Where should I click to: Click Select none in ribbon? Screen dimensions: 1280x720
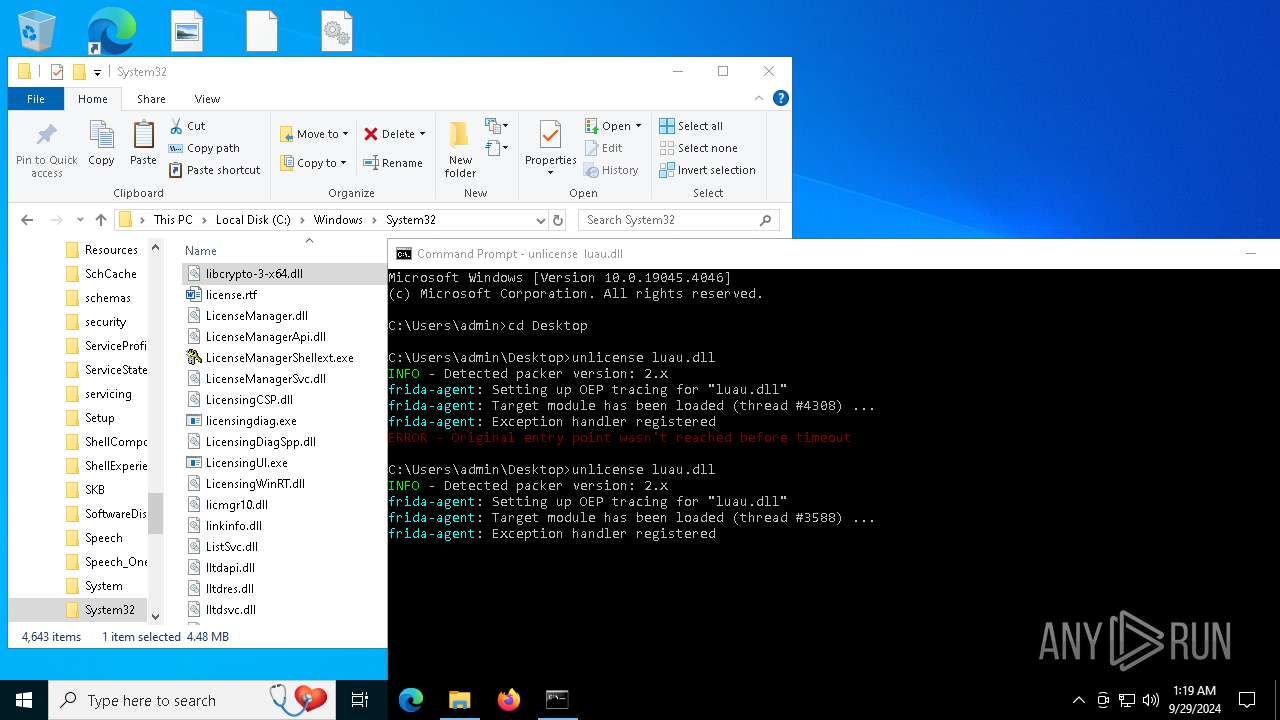(x=698, y=148)
